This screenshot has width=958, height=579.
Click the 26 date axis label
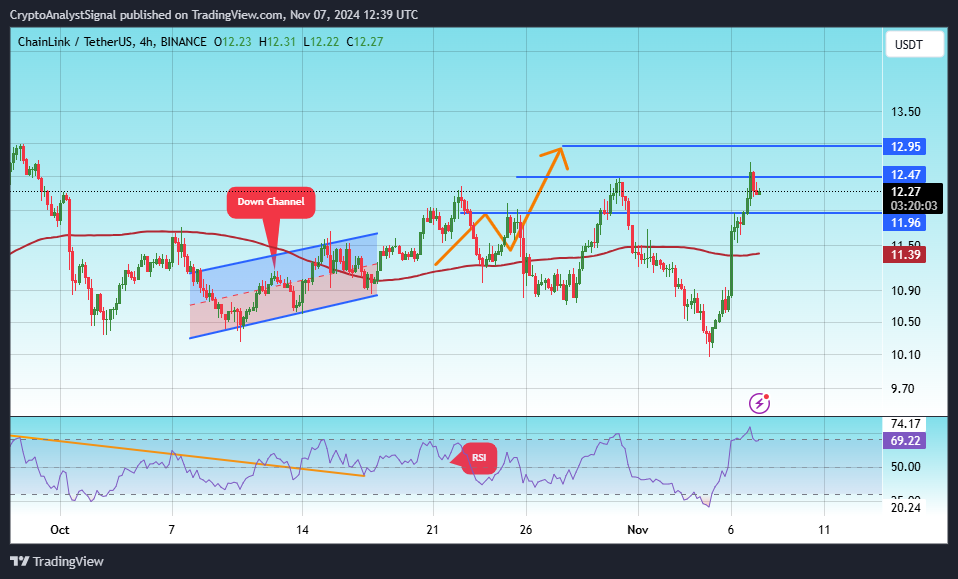pos(526,530)
